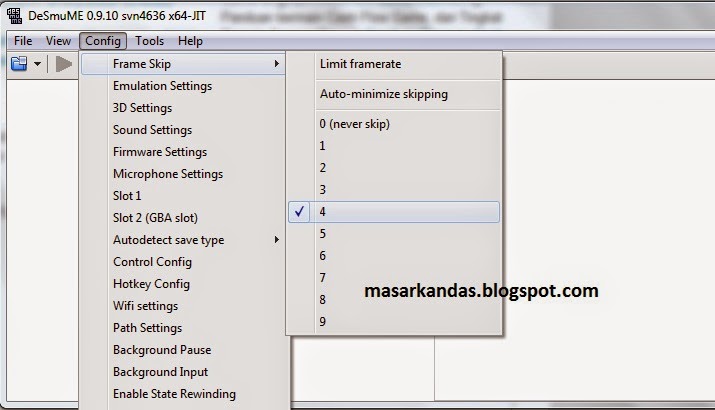Screen dimensions: 715x410
Task: Open Control Config
Action: pyautogui.click(x=183, y=262)
